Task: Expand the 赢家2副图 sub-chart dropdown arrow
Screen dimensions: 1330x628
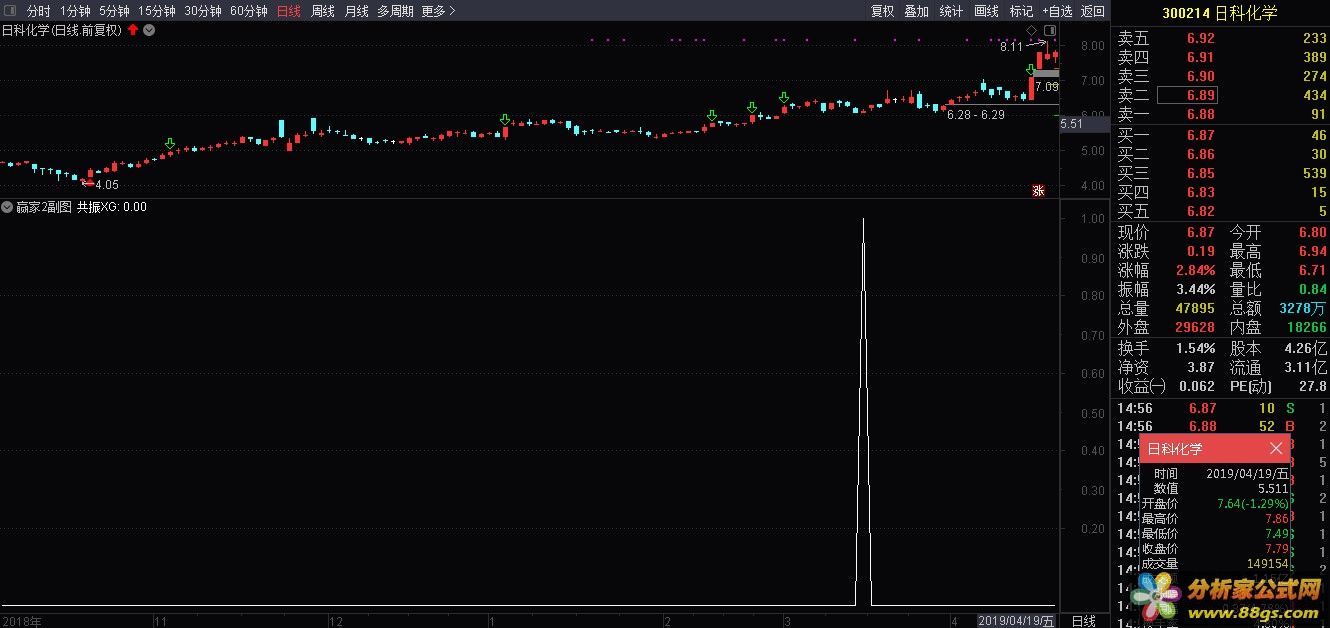Action: [7, 207]
